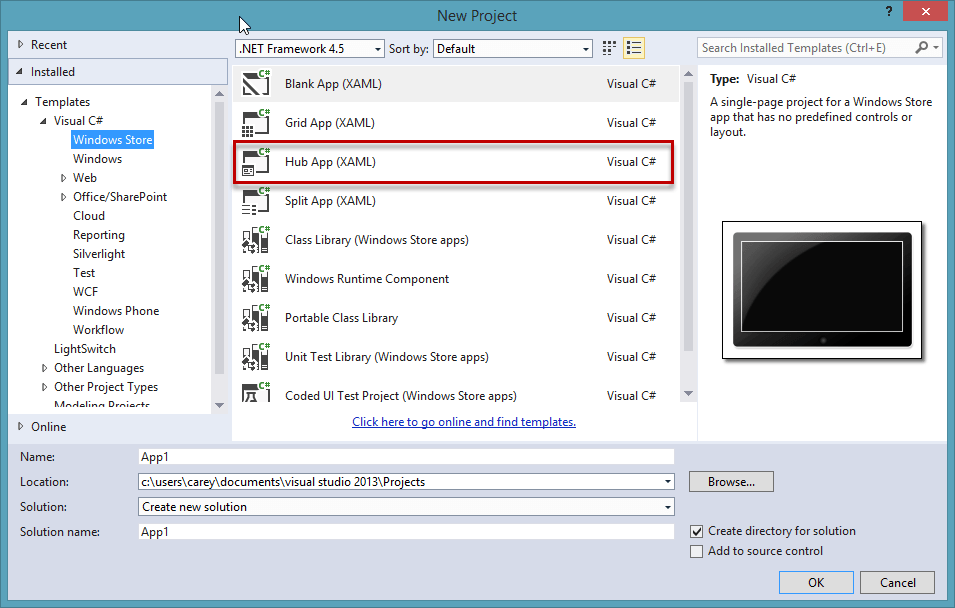Select the Cloud tree item
The width and height of the screenshot is (955, 608).
89,216
